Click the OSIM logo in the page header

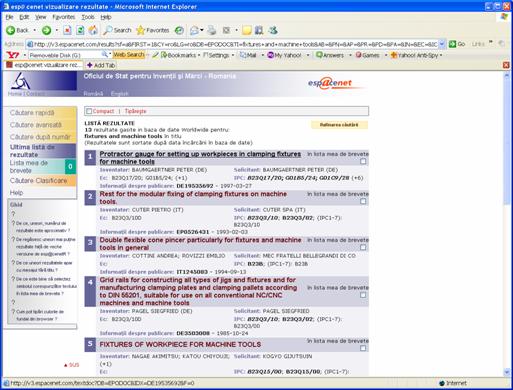(21, 81)
